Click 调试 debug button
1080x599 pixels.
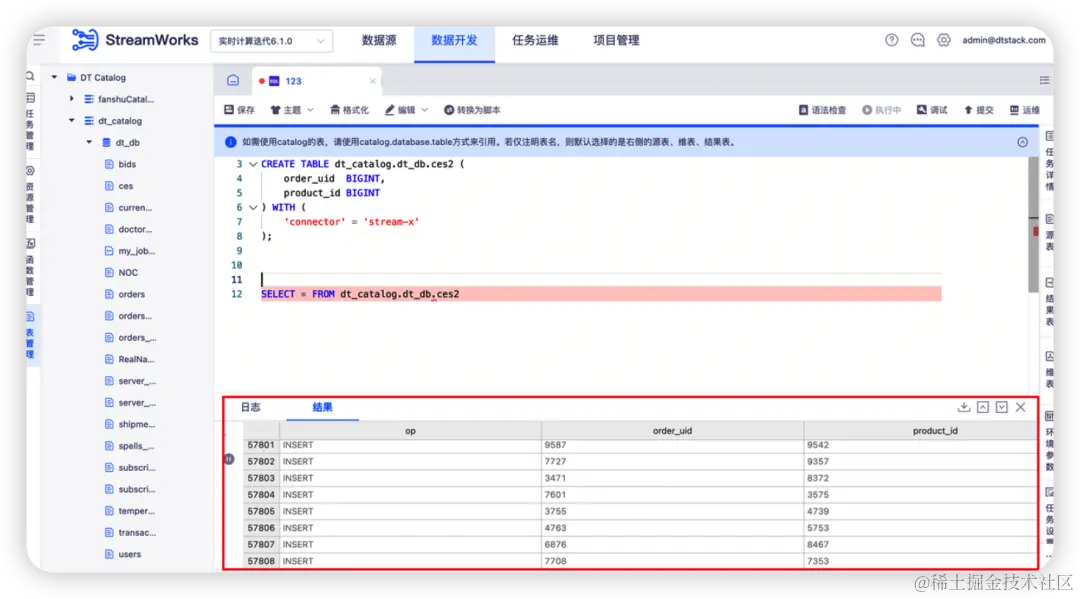coord(932,109)
